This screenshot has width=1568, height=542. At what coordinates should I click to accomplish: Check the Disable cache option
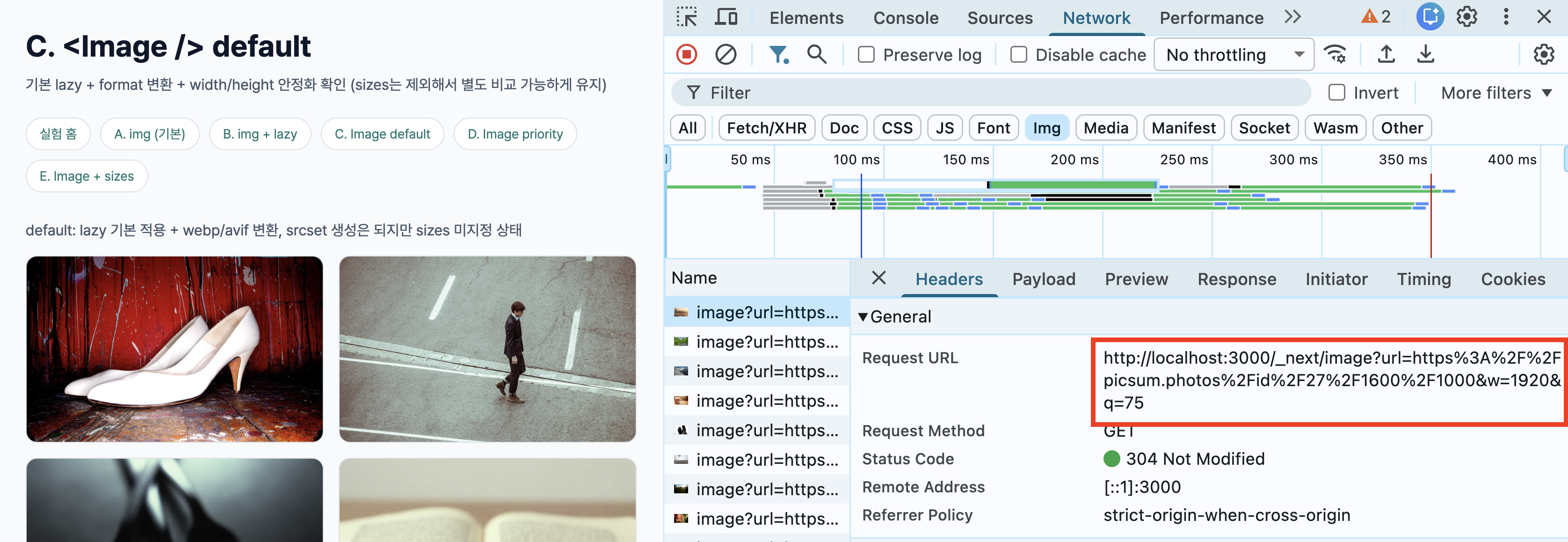pyautogui.click(x=1018, y=55)
